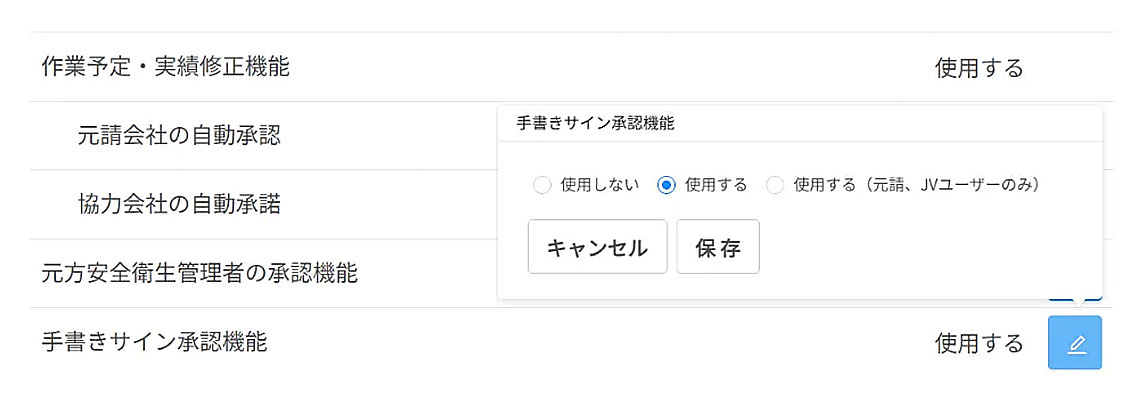Click the 元方安全衛生管理者の承認機能 row label
1143x400 pixels.
click(x=199, y=272)
